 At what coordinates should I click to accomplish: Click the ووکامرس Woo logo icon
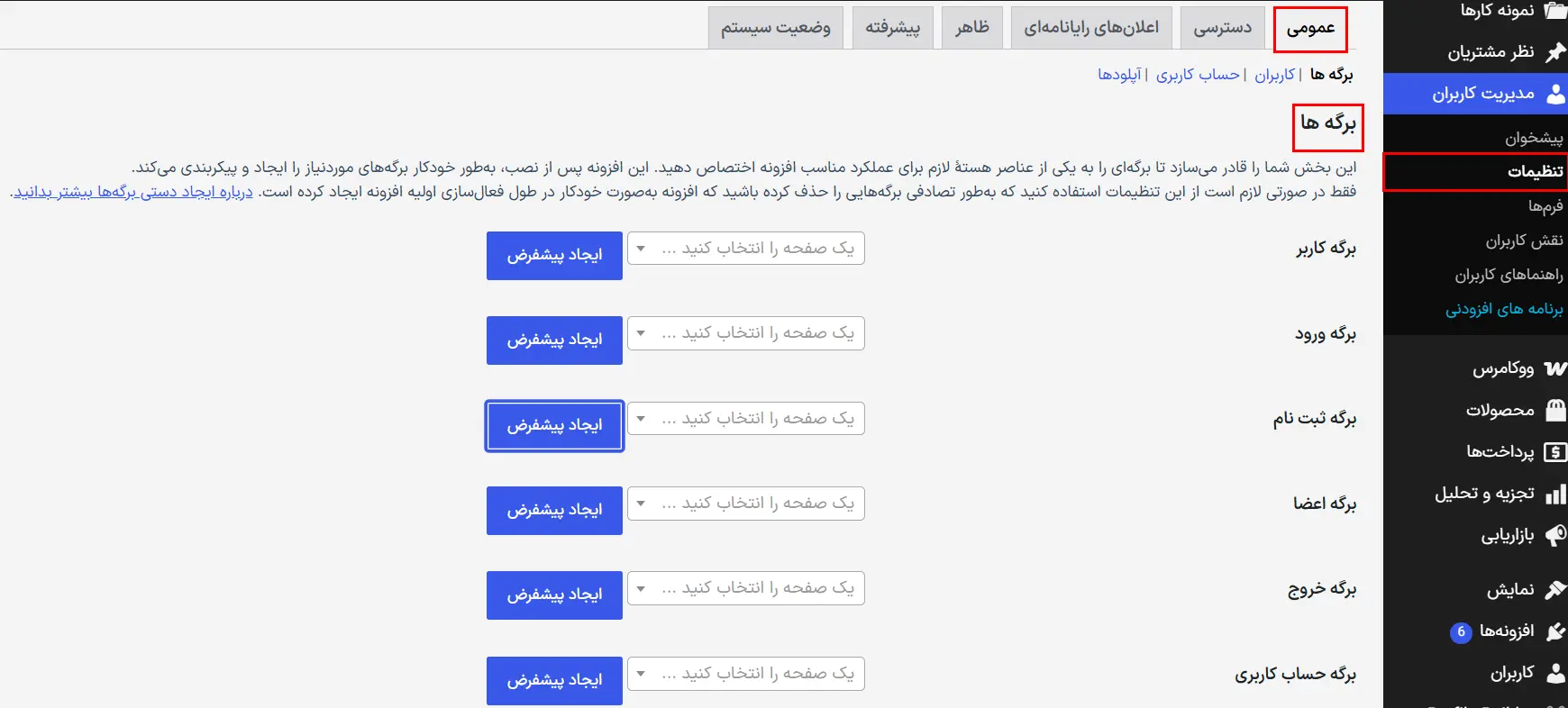tap(1555, 368)
